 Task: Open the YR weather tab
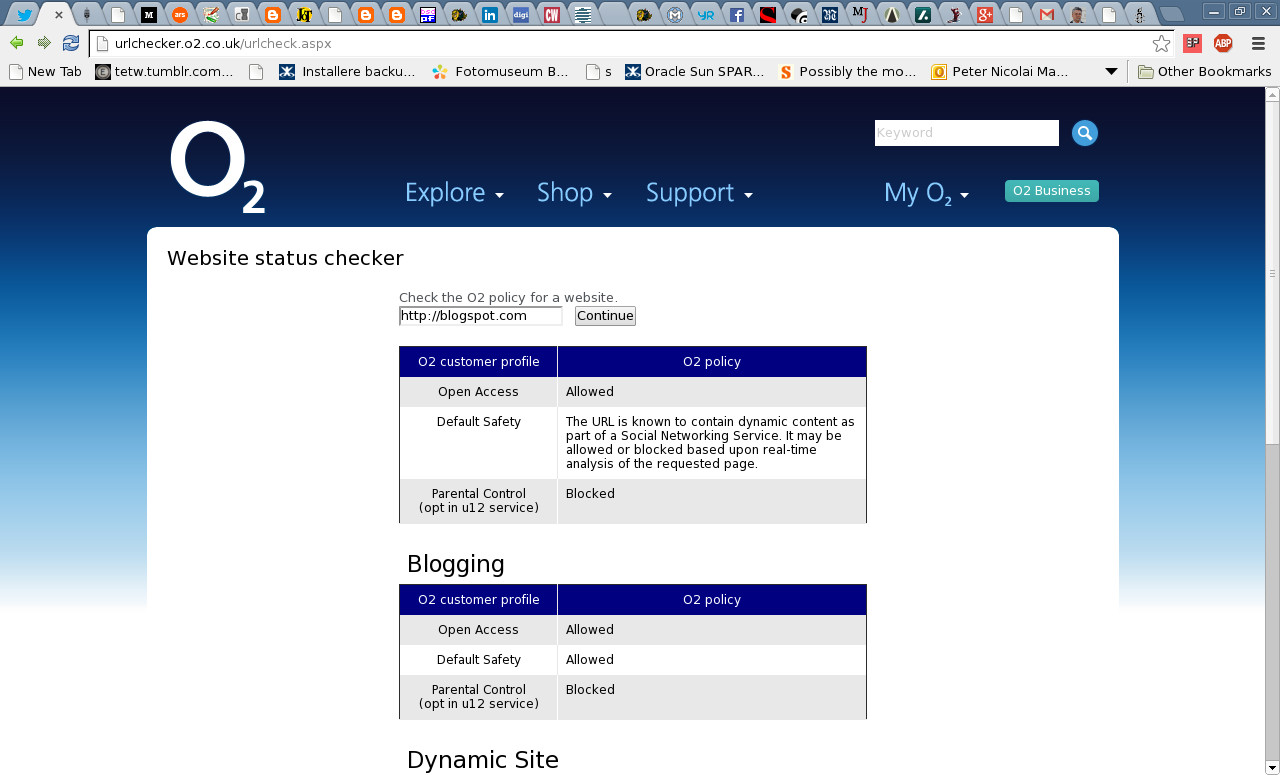coord(706,15)
